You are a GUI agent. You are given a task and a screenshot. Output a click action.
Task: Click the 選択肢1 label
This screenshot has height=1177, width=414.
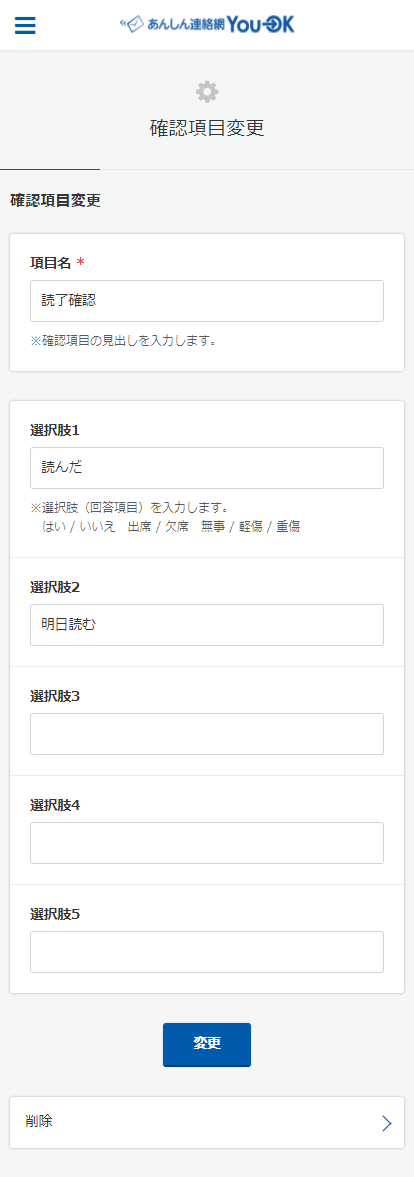55,430
